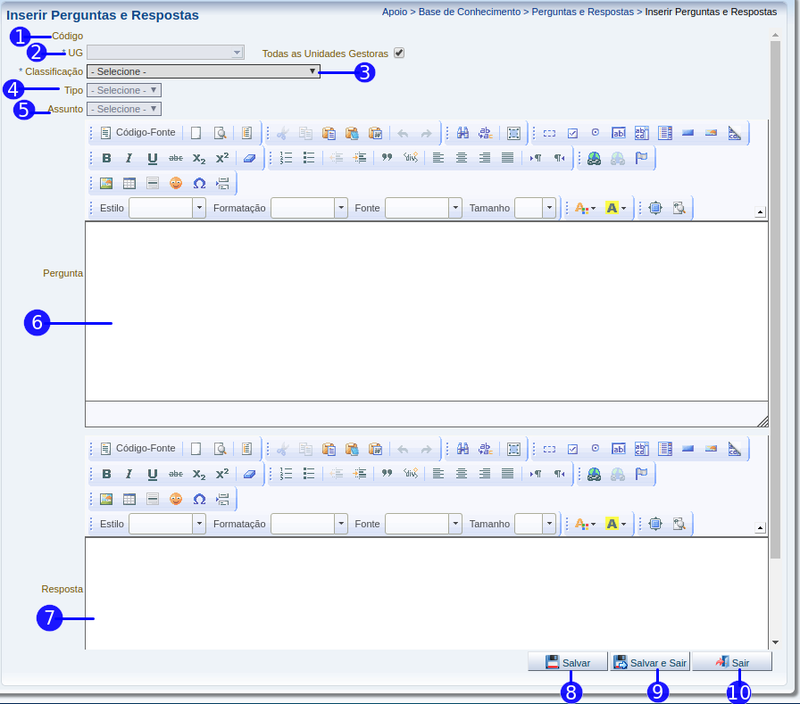Viewport: 800px width, 704px height.
Task: Click the Salvar button
Action: click(568, 662)
